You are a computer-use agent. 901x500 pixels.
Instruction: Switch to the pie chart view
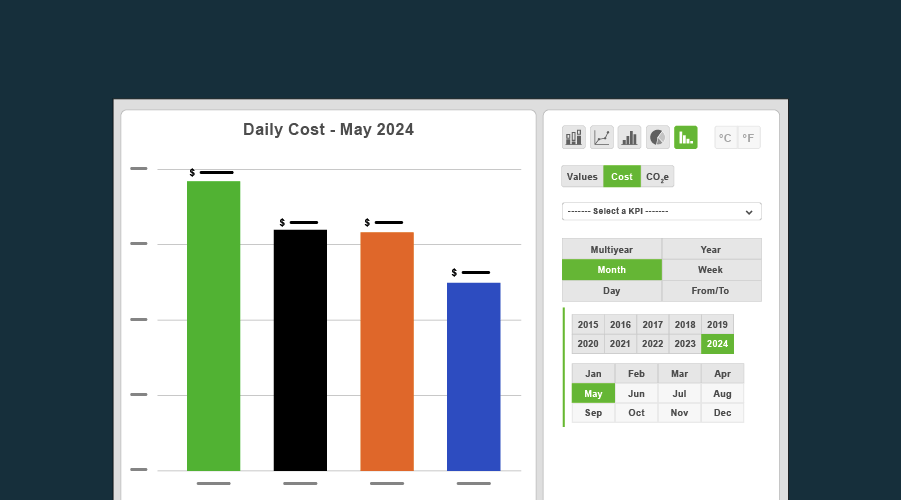tap(657, 137)
